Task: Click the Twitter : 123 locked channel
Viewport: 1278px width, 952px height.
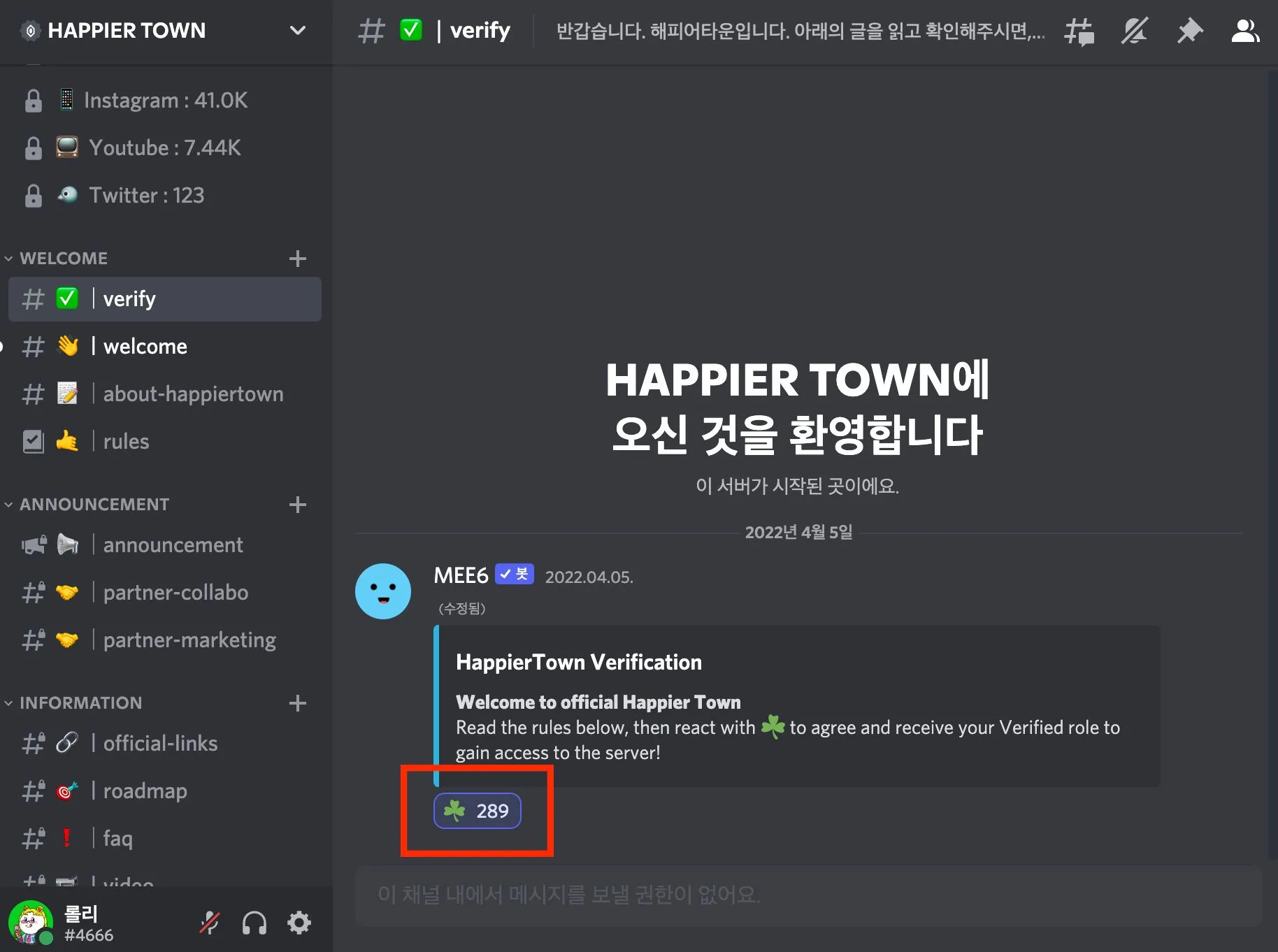Action: click(x=165, y=196)
